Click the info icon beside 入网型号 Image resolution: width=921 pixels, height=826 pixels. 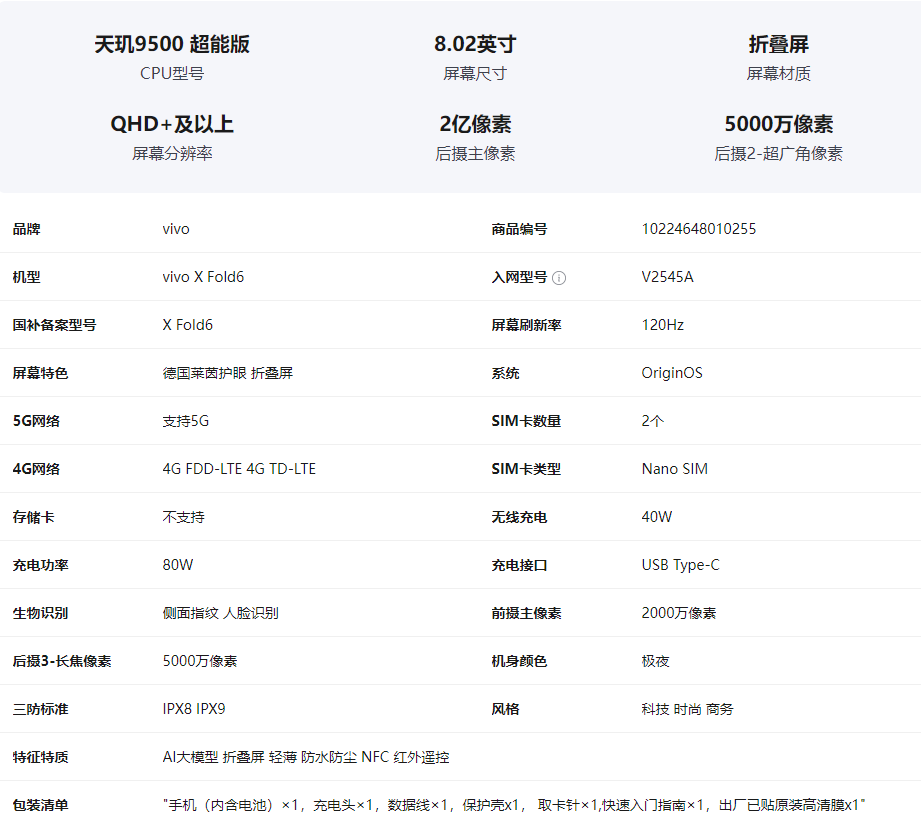(559, 278)
